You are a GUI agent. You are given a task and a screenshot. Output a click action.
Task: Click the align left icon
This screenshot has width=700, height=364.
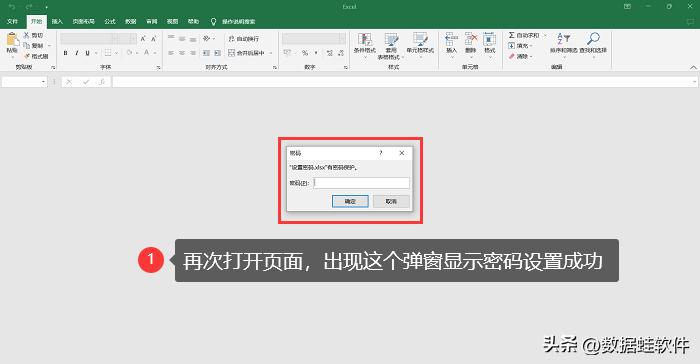[171, 53]
